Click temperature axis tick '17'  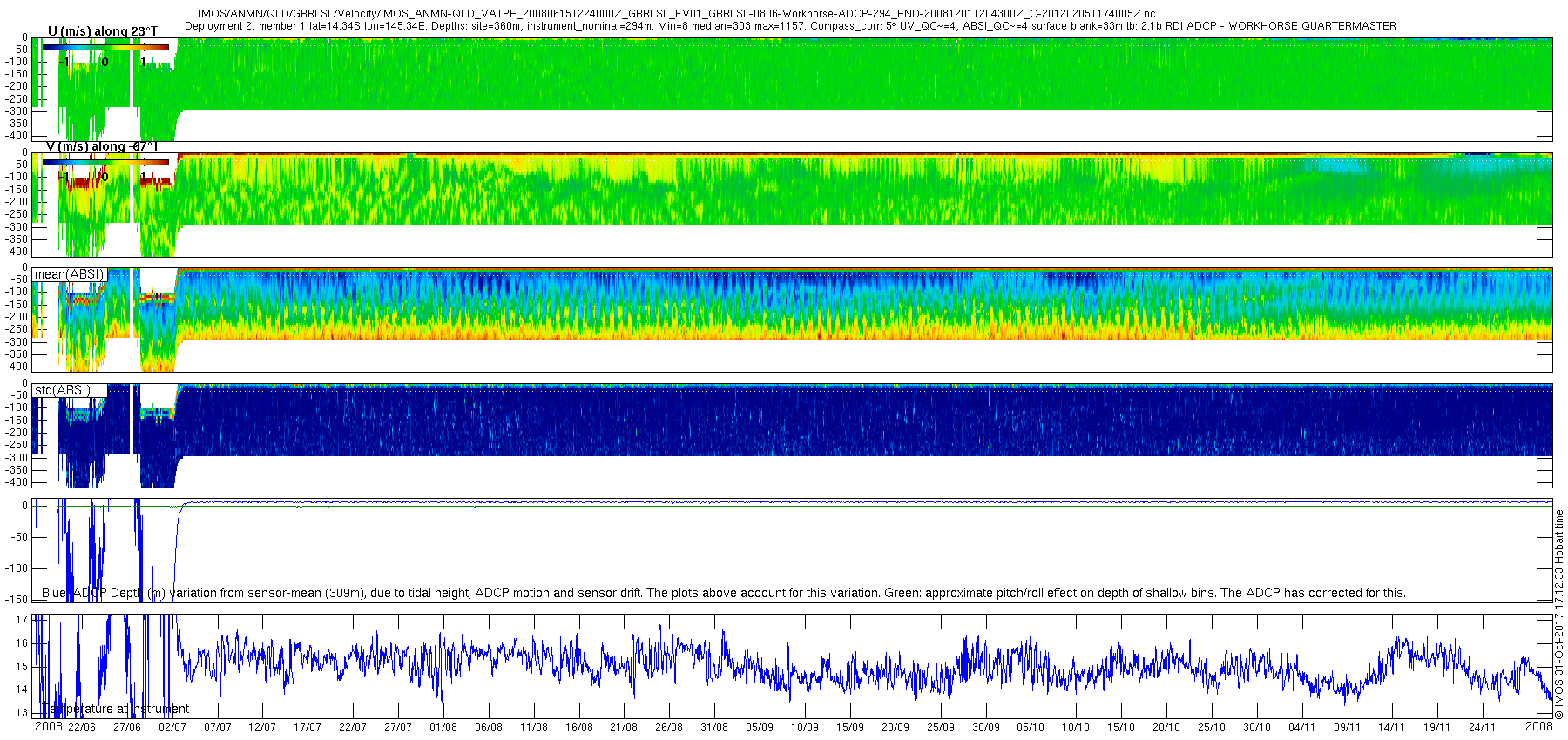[22, 620]
